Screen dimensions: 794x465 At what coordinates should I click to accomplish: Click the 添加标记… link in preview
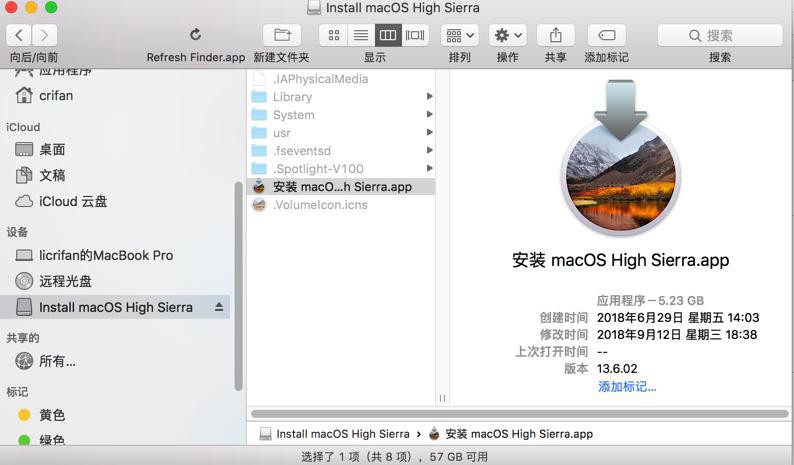click(x=627, y=387)
